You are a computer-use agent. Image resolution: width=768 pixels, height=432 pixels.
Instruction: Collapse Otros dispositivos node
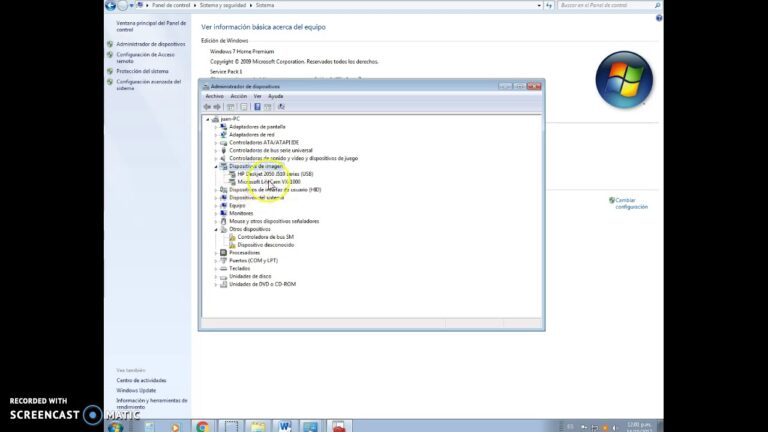pyautogui.click(x=215, y=229)
